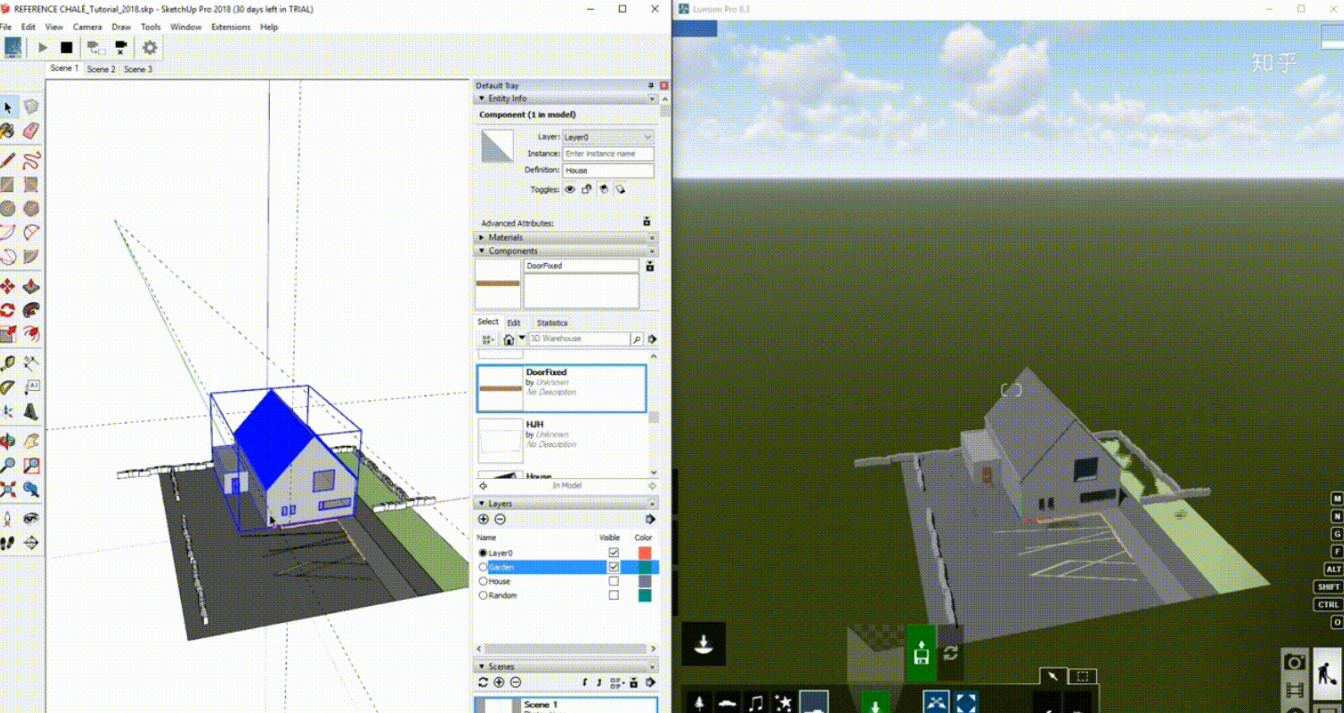The image size is (1344, 713).
Task: Click Update Scene refresh icon in Scenes
Action: (x=483, y=682)
